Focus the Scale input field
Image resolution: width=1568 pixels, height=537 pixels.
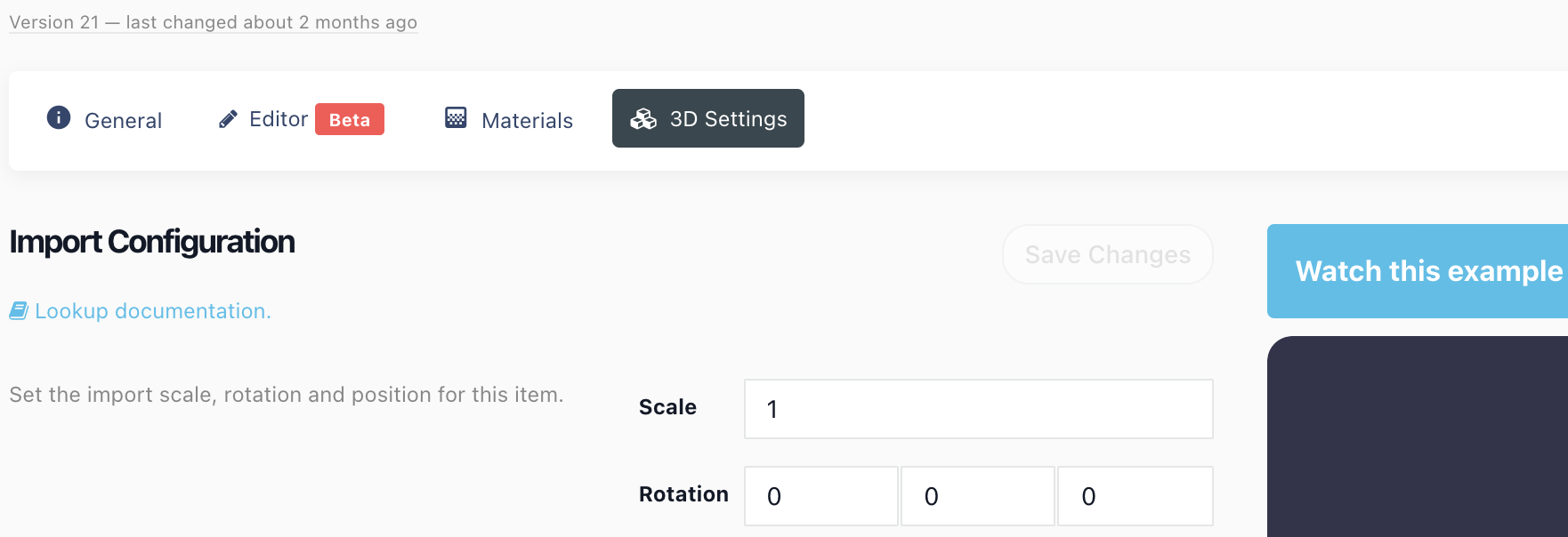click(x=979, y=409)
